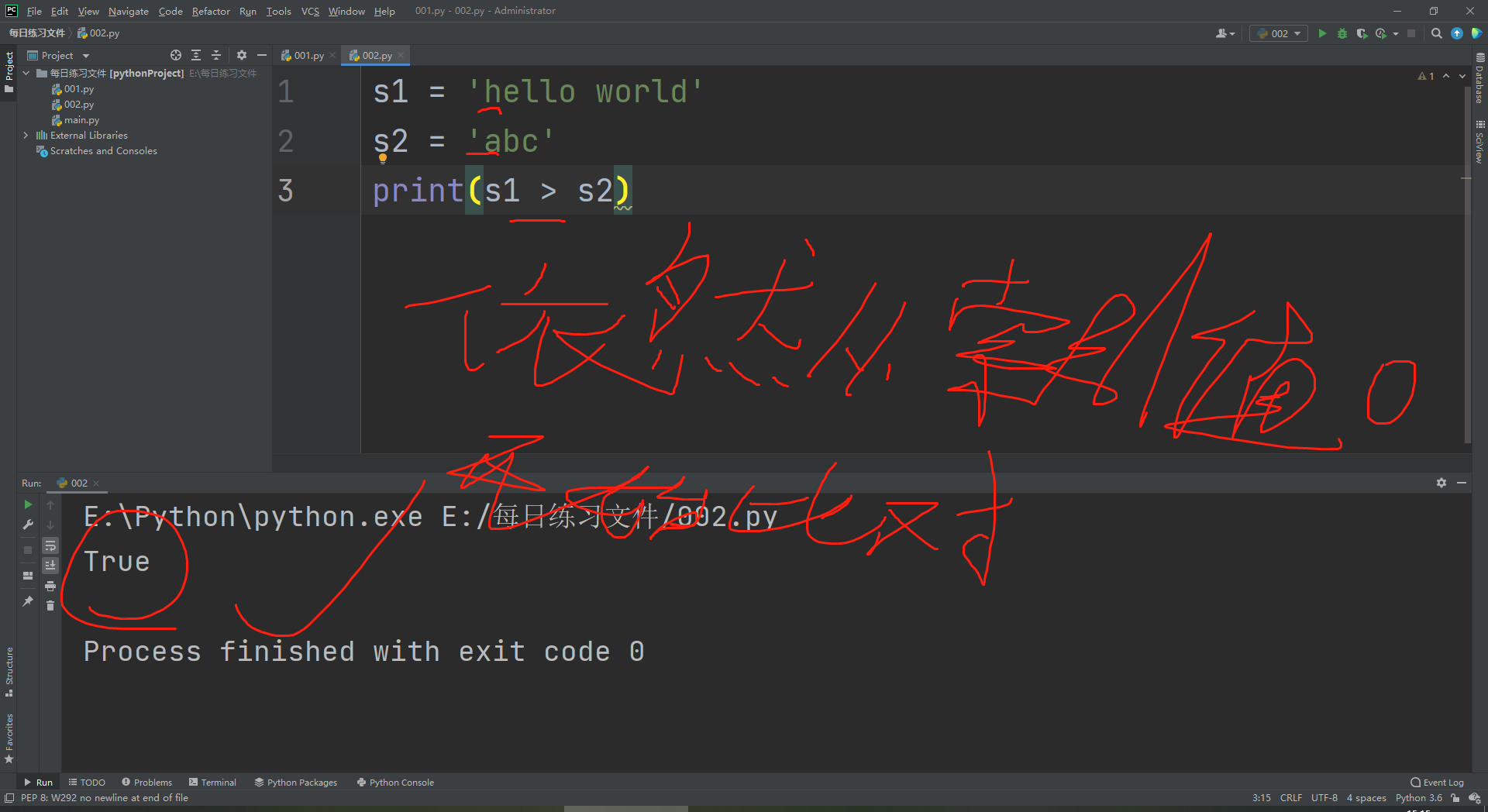Toggle the Structure side tab
Viewport: 1488px width, 812px height.
pyautogui.click(x=9, y=671)
